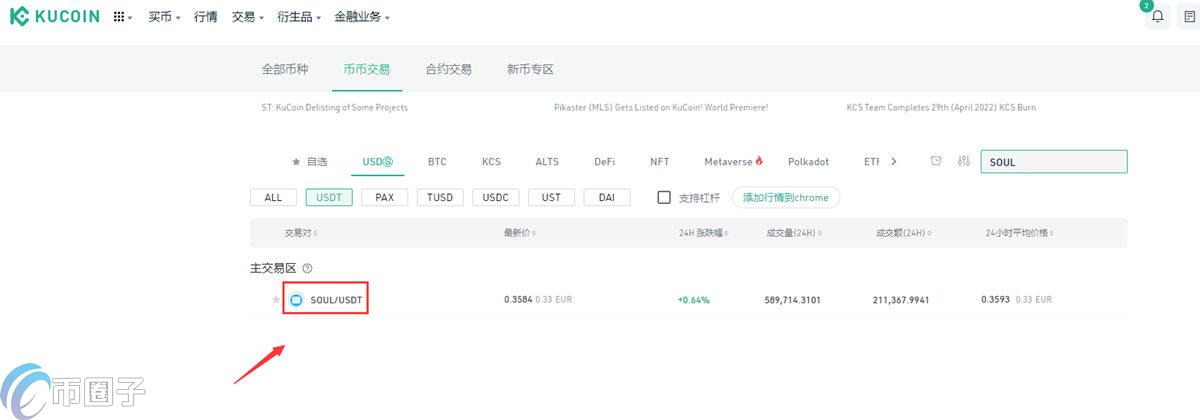Click the 0.3584 latest price value
The image size is (1200, 420).
coord(518,300)
